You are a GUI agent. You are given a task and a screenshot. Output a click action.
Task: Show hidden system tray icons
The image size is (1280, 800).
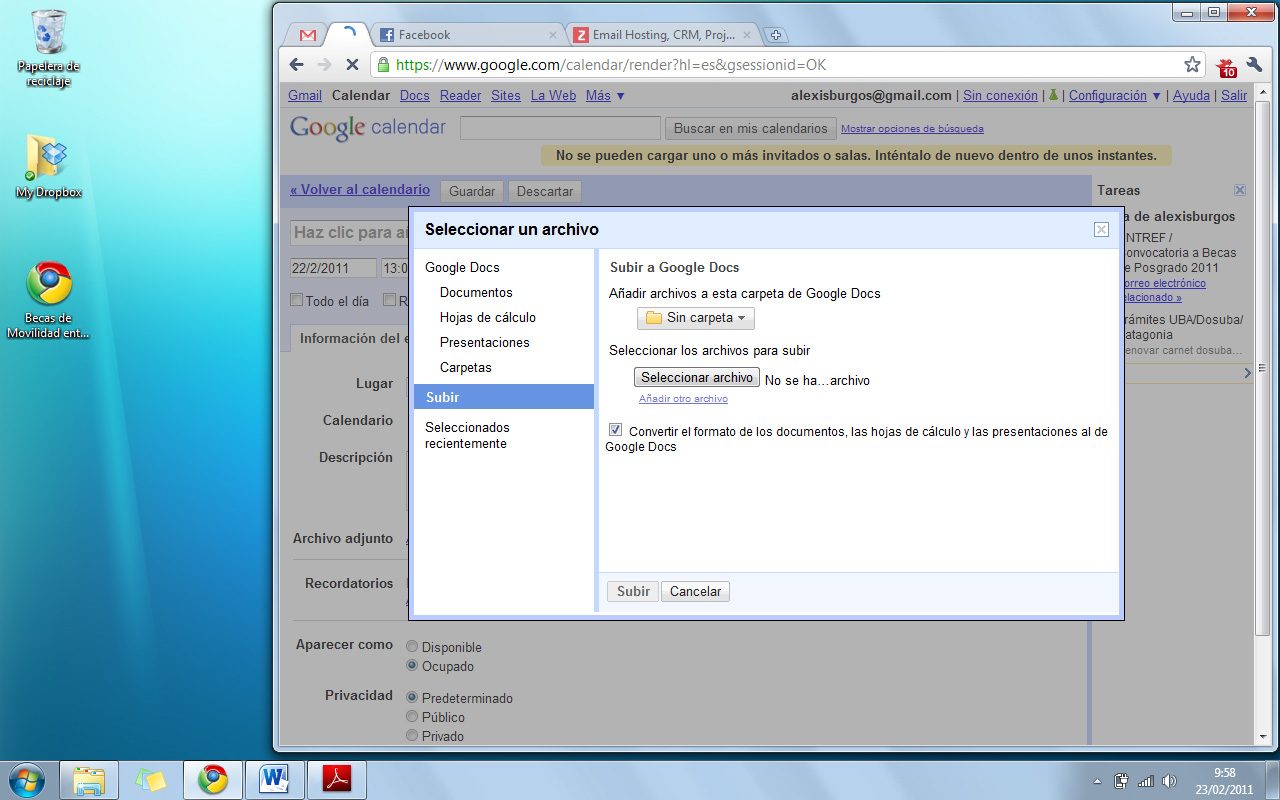pos(1097,781)
